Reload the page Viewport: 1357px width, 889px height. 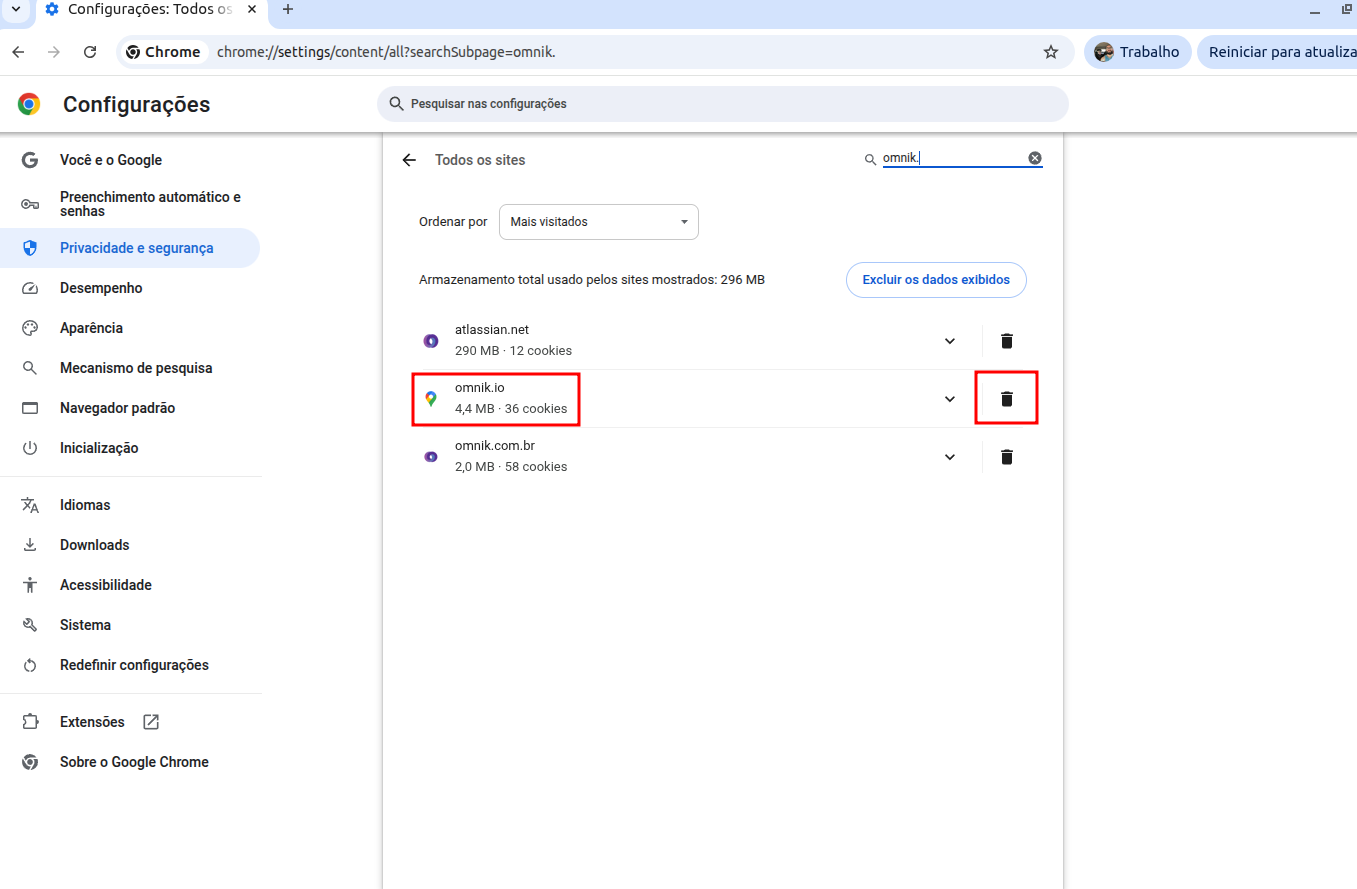click(90, 52)
